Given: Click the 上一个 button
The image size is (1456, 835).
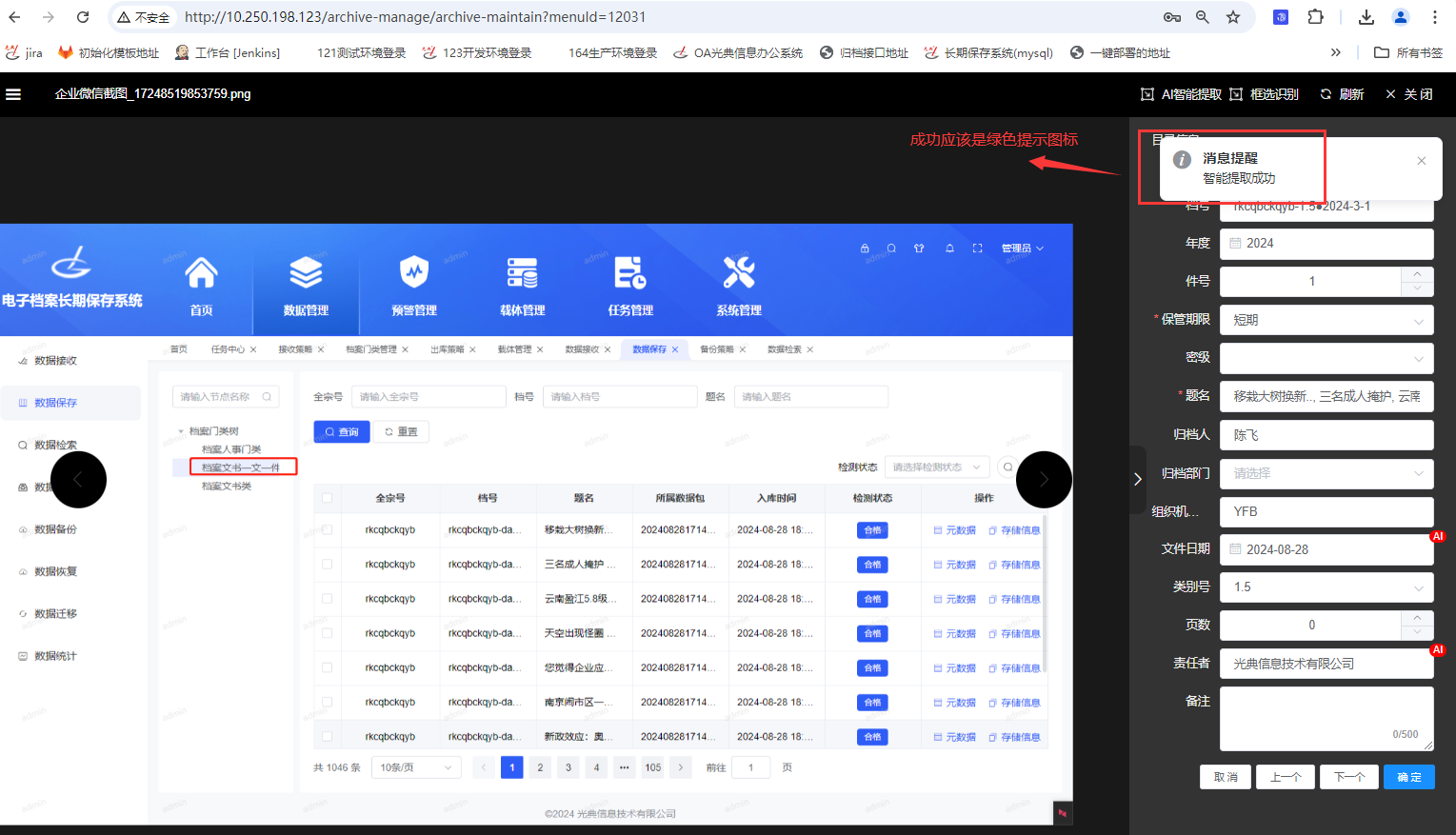Looking at the screenshot, I should tap(1286, 777).
